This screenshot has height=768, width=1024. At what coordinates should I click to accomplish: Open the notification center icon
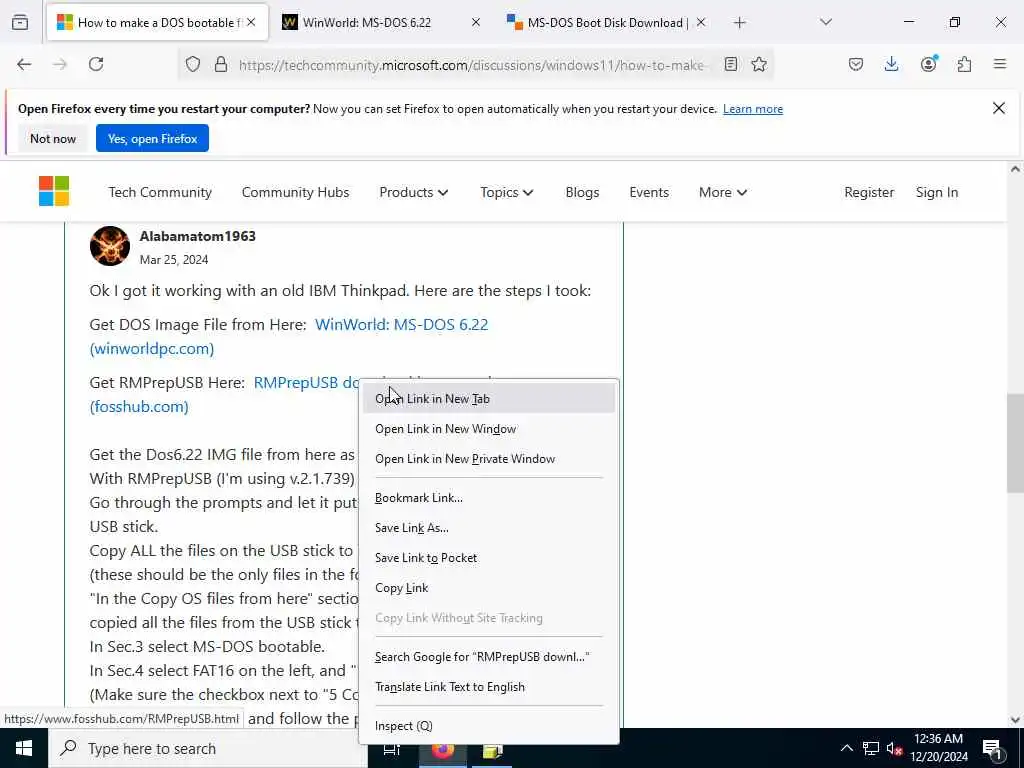click(x=992, y=748)
